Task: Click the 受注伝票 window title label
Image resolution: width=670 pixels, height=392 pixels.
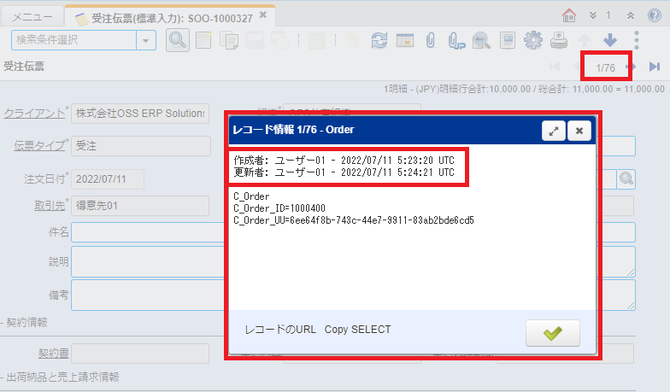Action: pyautogui.click(x=24, y=66)
